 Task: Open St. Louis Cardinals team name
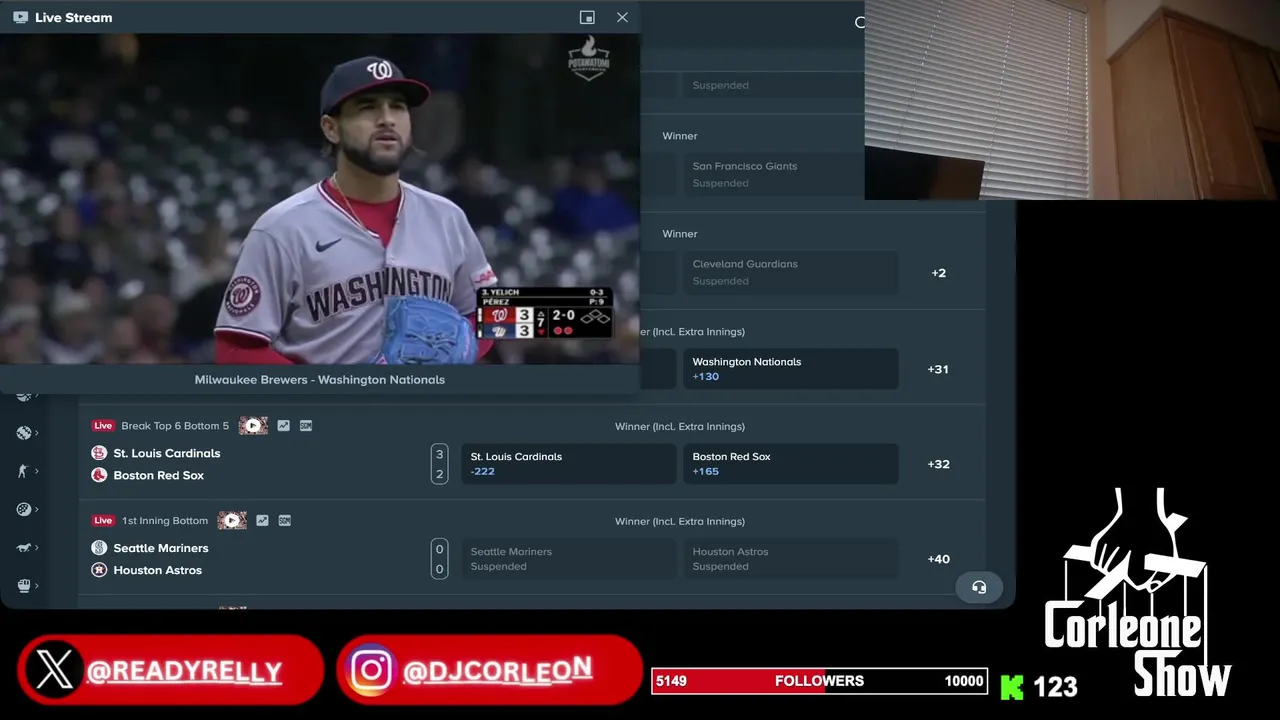(x=167, y=453)
